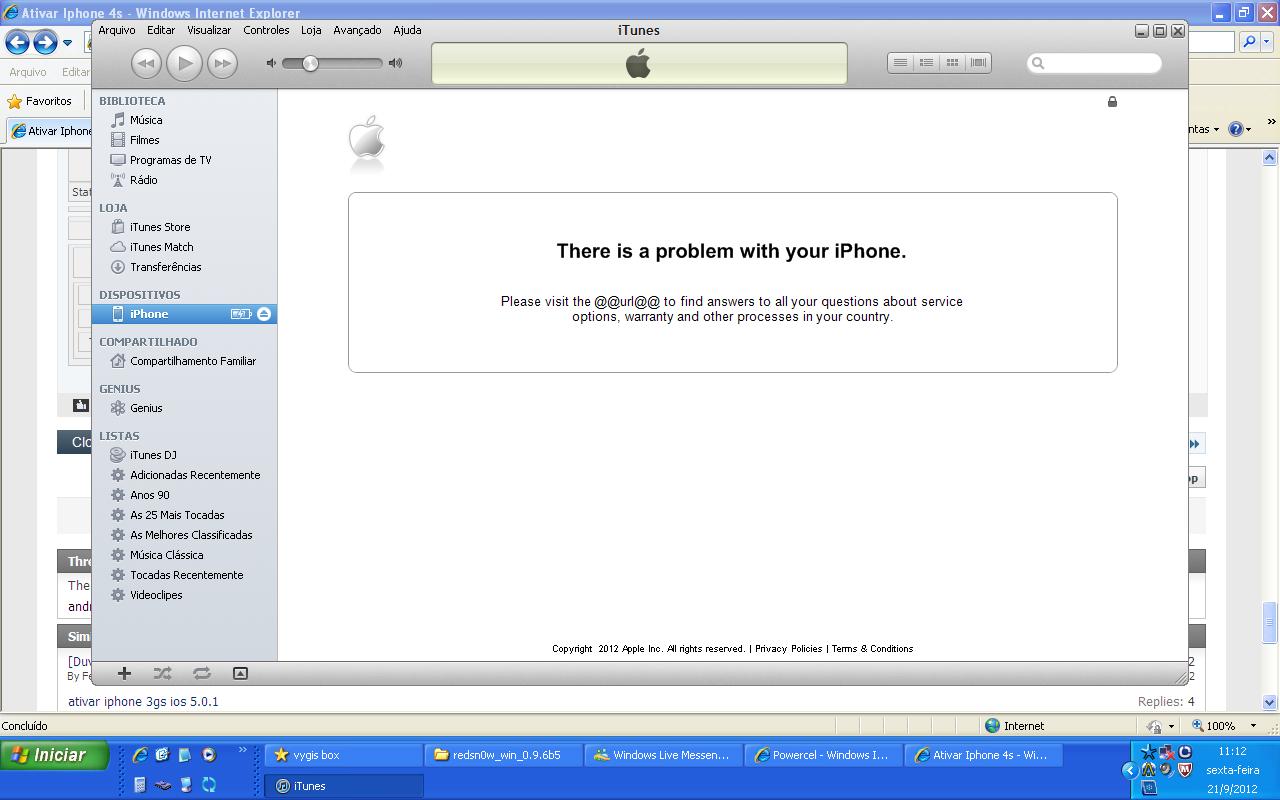
Task: Open the Avançado menu
Action: (x=357, y=30)
